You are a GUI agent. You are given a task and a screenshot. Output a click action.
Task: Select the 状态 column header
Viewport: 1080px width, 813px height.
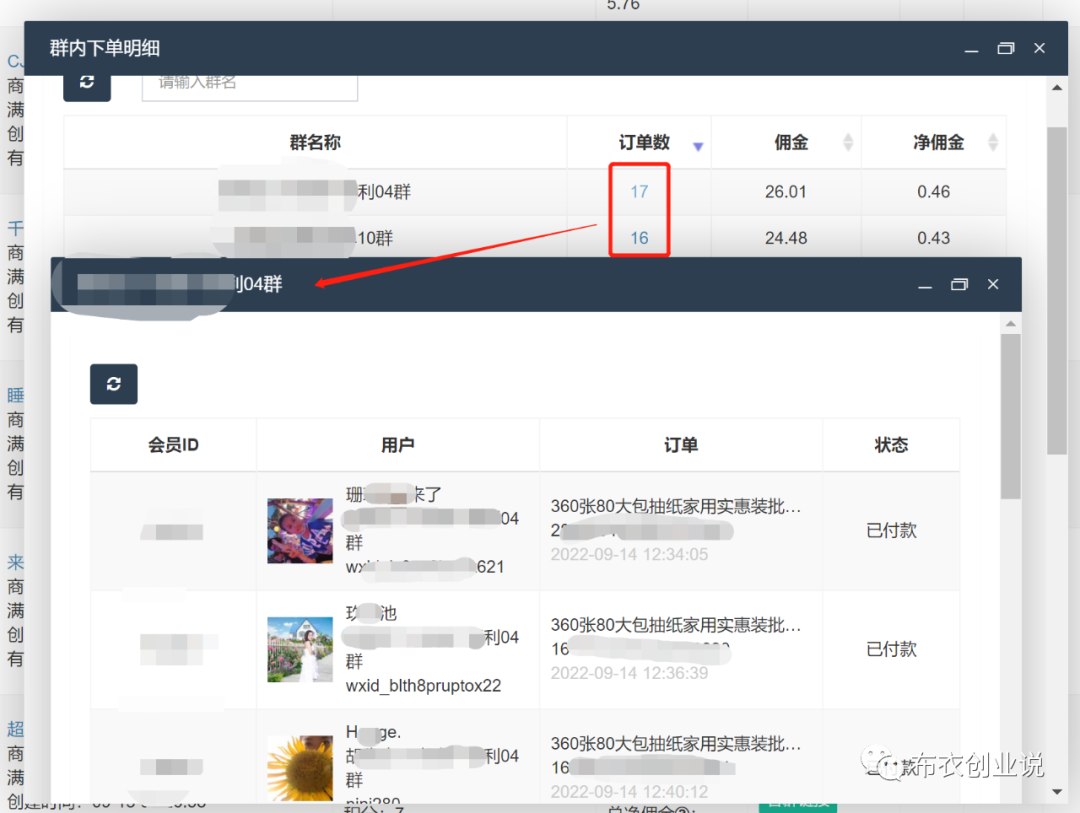(890, 444)
